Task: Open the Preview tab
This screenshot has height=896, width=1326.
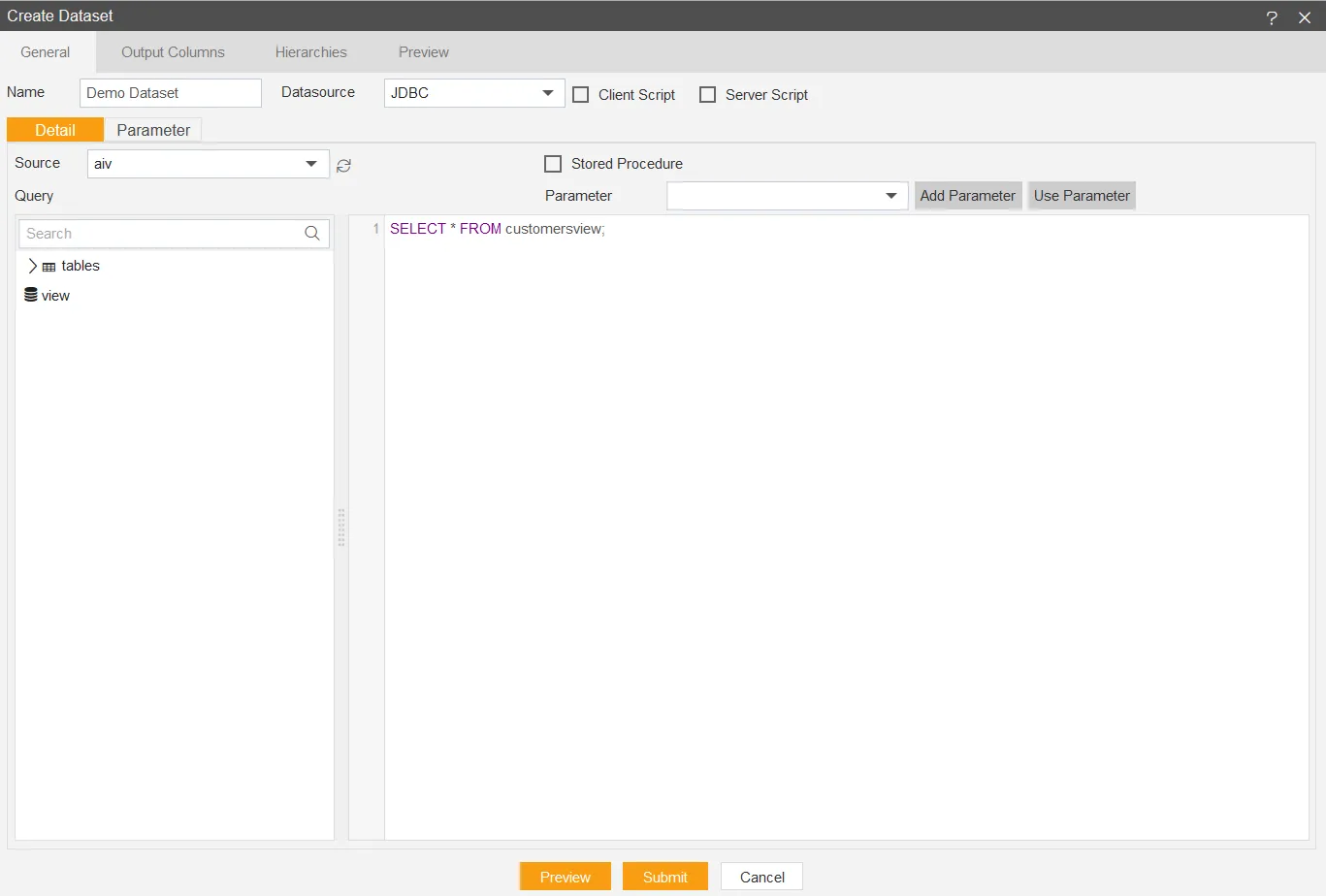Action: 424,52
